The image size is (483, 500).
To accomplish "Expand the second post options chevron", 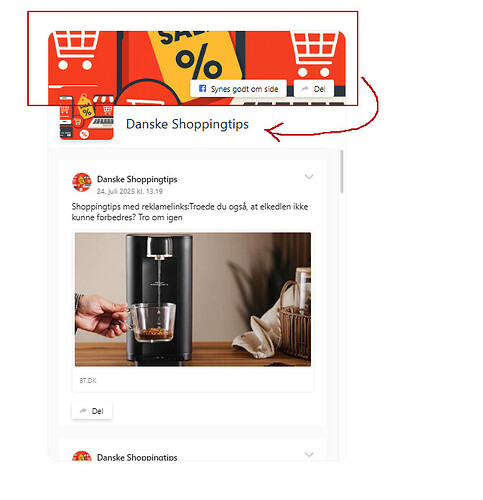I will tap(309, 455).
